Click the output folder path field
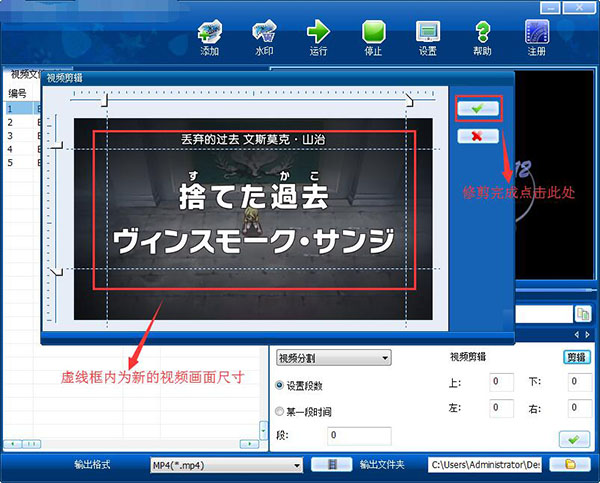The image size is (600, 483). (x=485, y=465)
